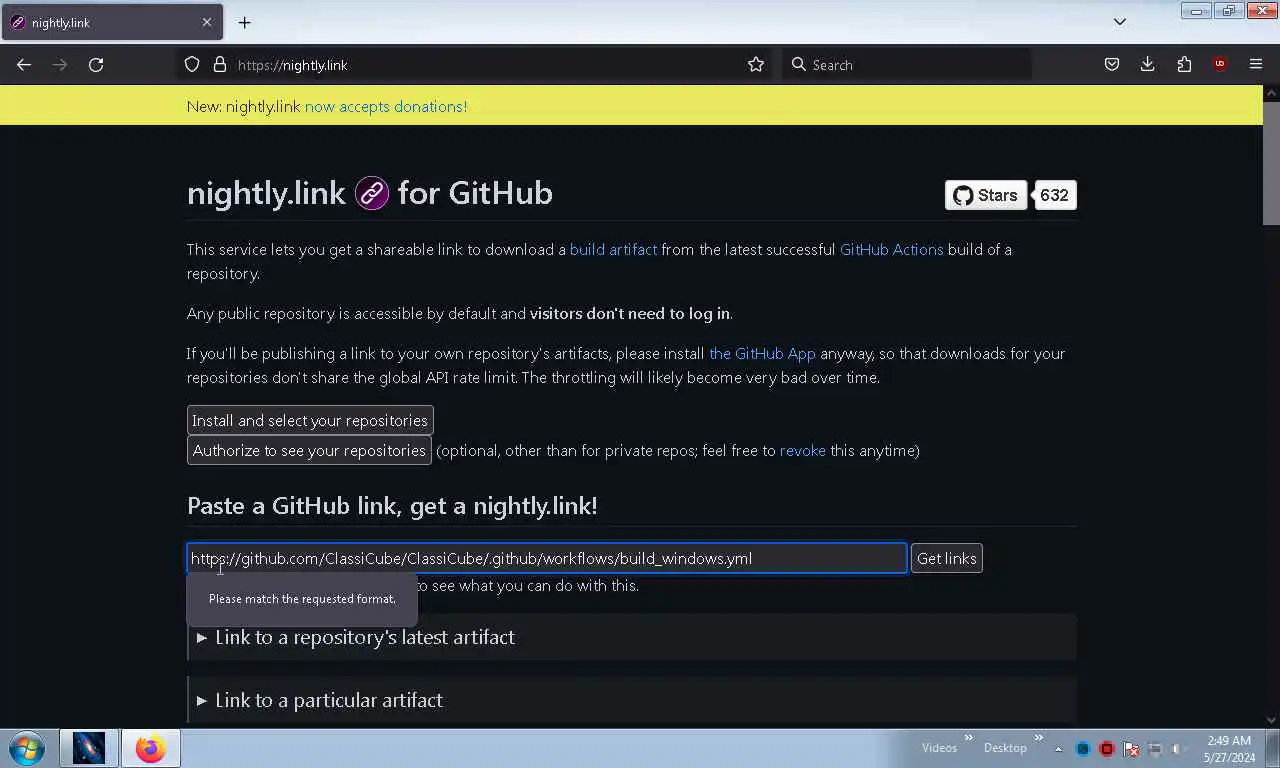Image resolution: width=1280 pixels, height=768 pixels.
Task: Open the Save to Pocket icon
Action: click(x=1111, y=65)
